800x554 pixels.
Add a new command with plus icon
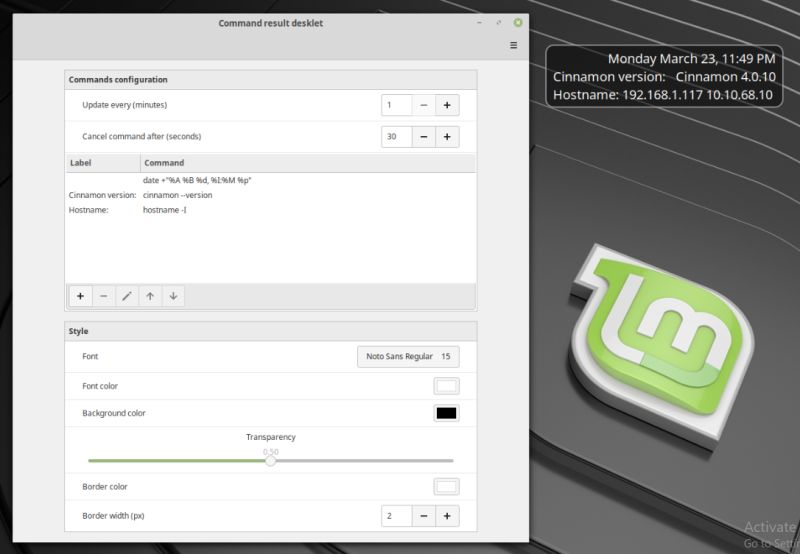(x=80, y=296)
